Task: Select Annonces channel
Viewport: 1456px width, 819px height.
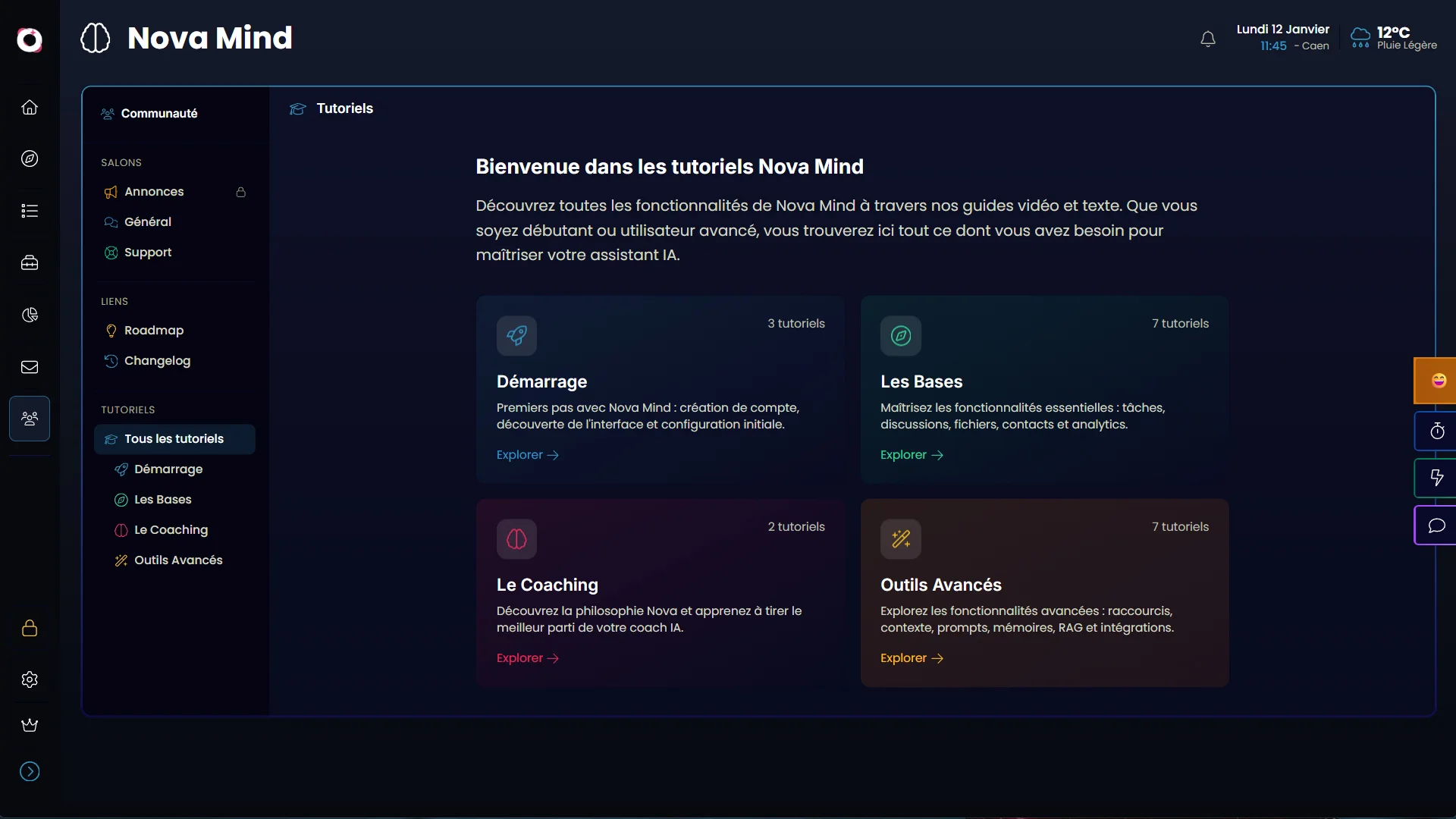Action: click(x=154, y=192)
